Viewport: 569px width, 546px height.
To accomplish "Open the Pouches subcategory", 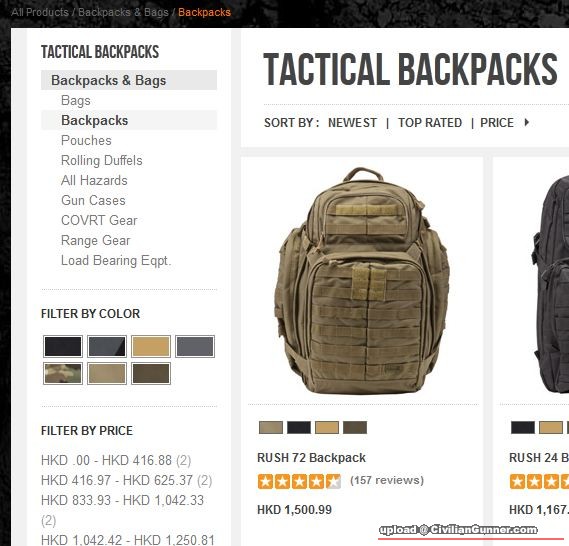I will click(86, 140).
